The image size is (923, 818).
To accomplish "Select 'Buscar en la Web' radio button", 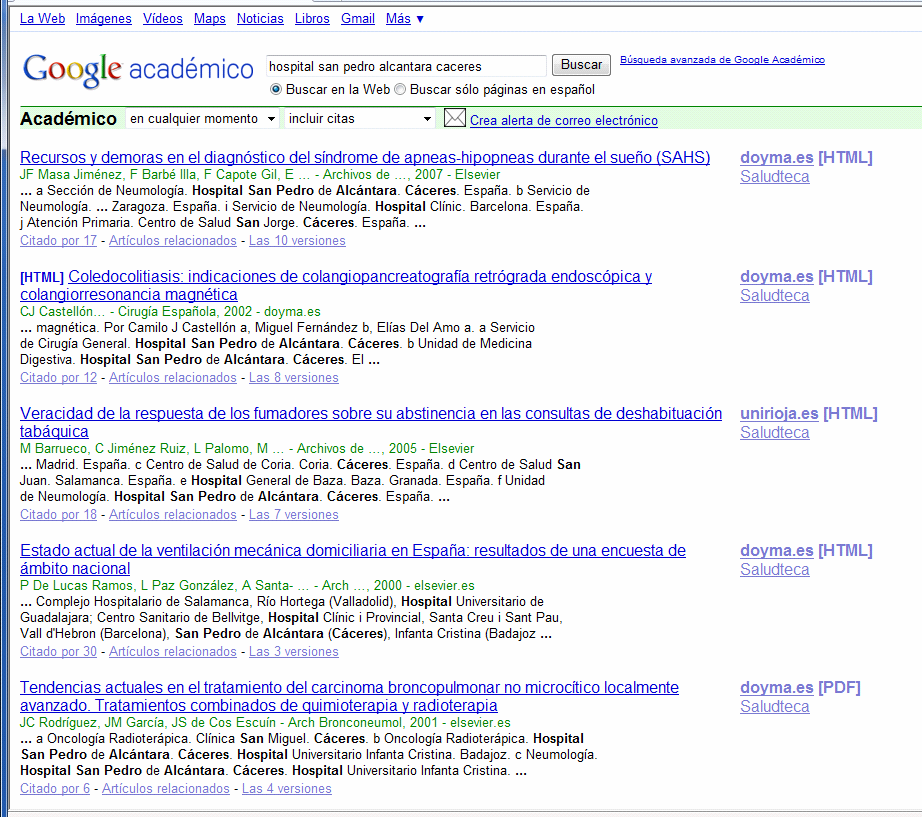I will (x=276, y=89).
